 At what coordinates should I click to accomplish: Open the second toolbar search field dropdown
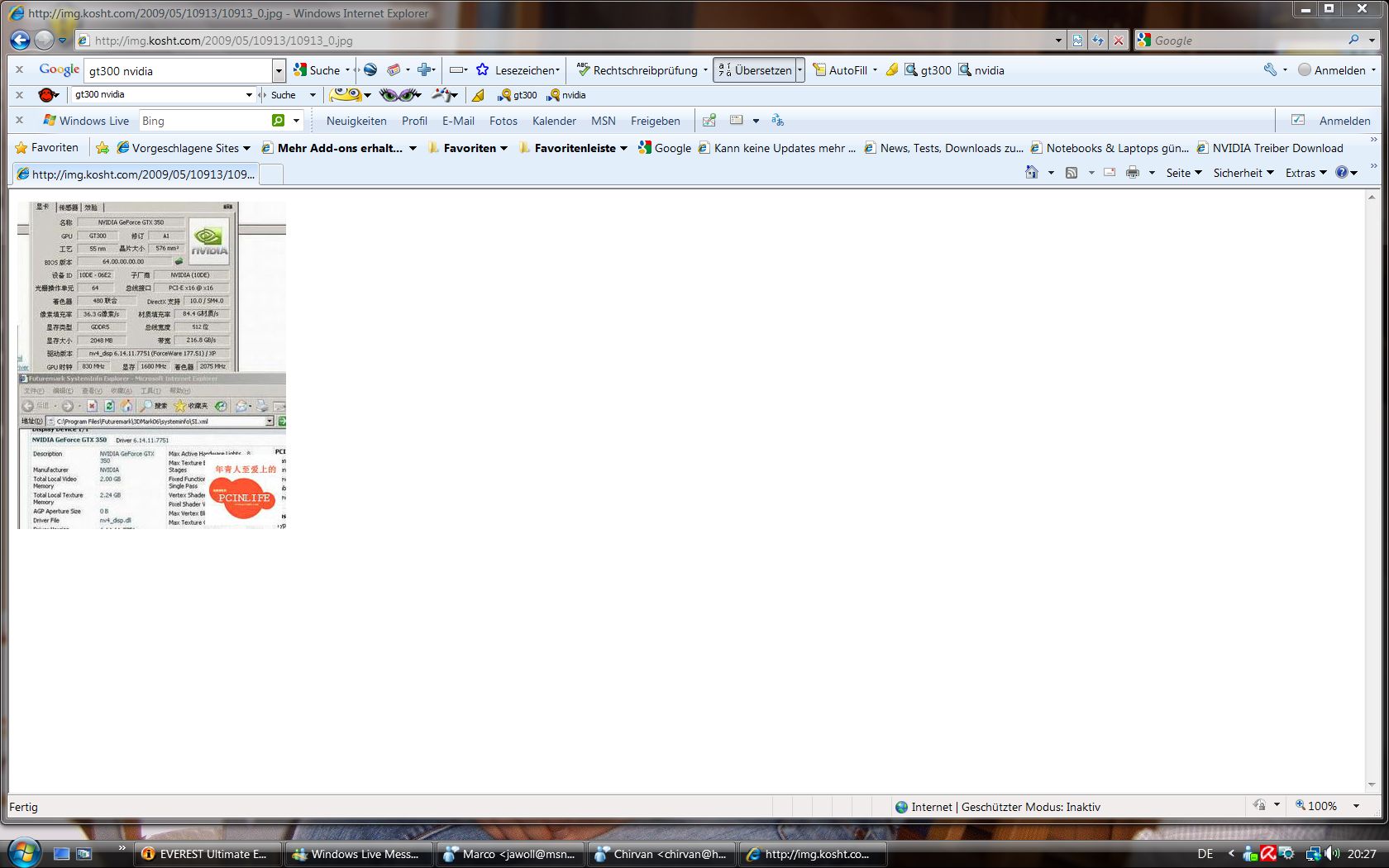point(249,95)
